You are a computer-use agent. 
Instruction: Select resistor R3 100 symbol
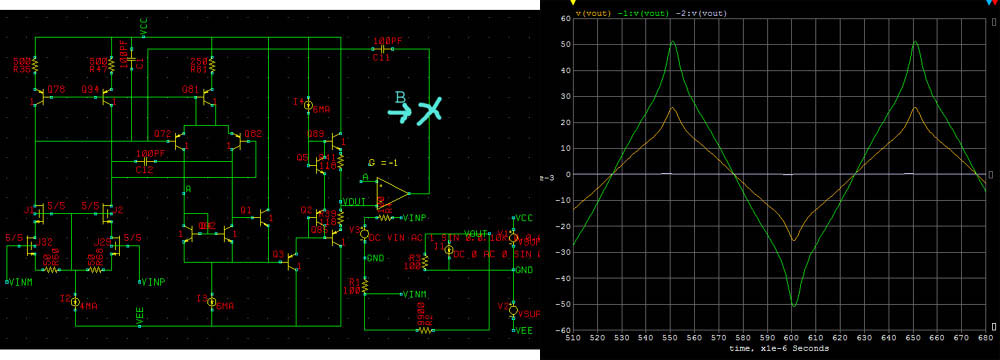426,262
